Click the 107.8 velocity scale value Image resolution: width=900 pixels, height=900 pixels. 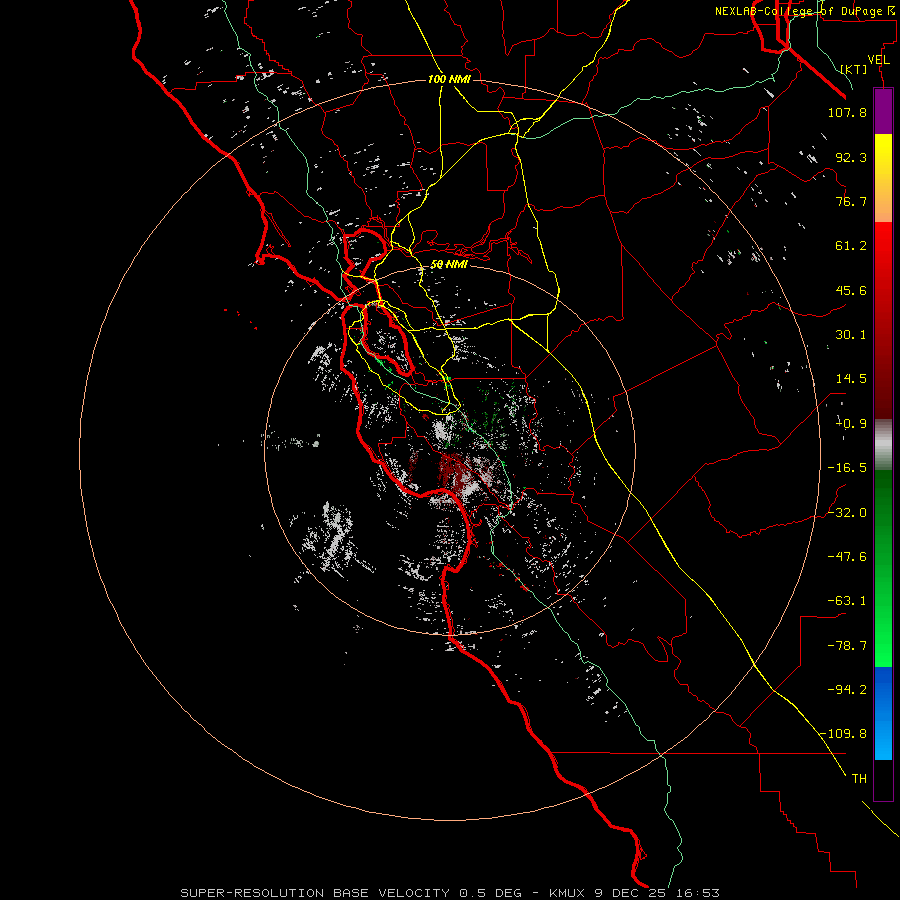coord(847,112)
